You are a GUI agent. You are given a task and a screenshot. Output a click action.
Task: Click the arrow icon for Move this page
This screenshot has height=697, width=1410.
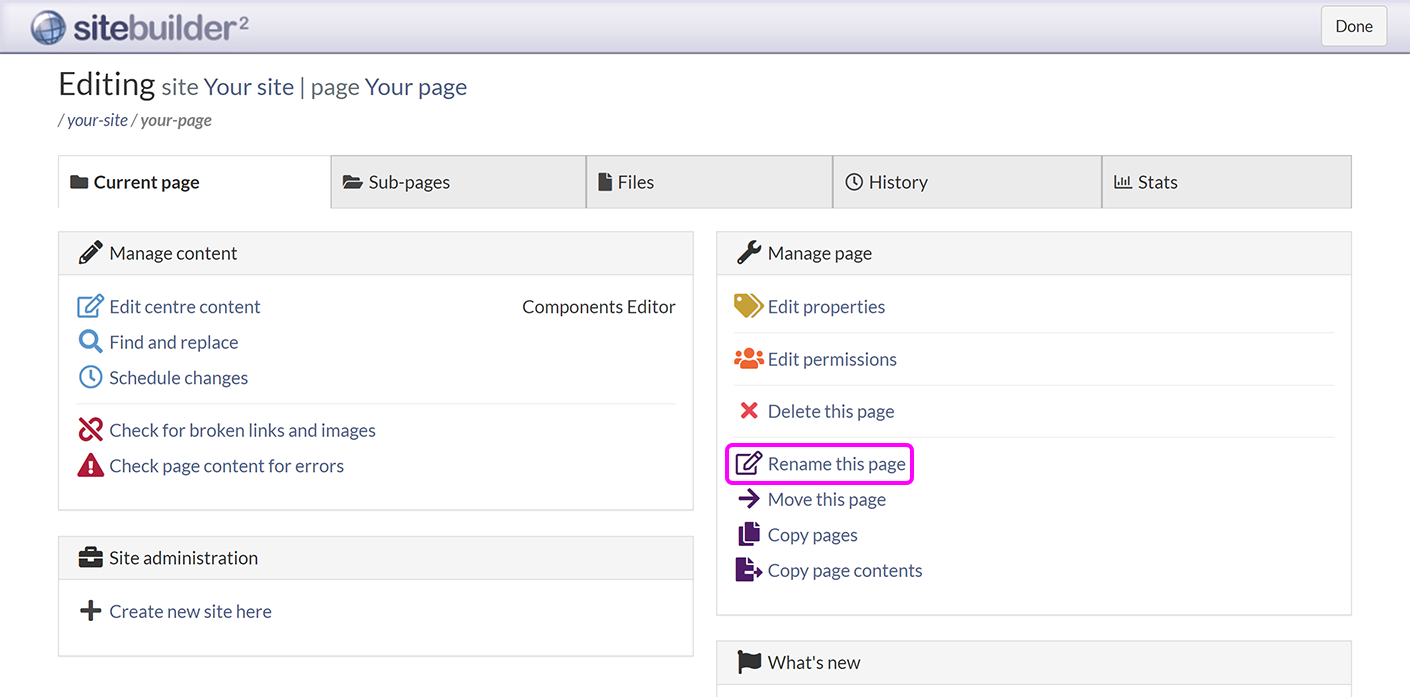(748, 499)
